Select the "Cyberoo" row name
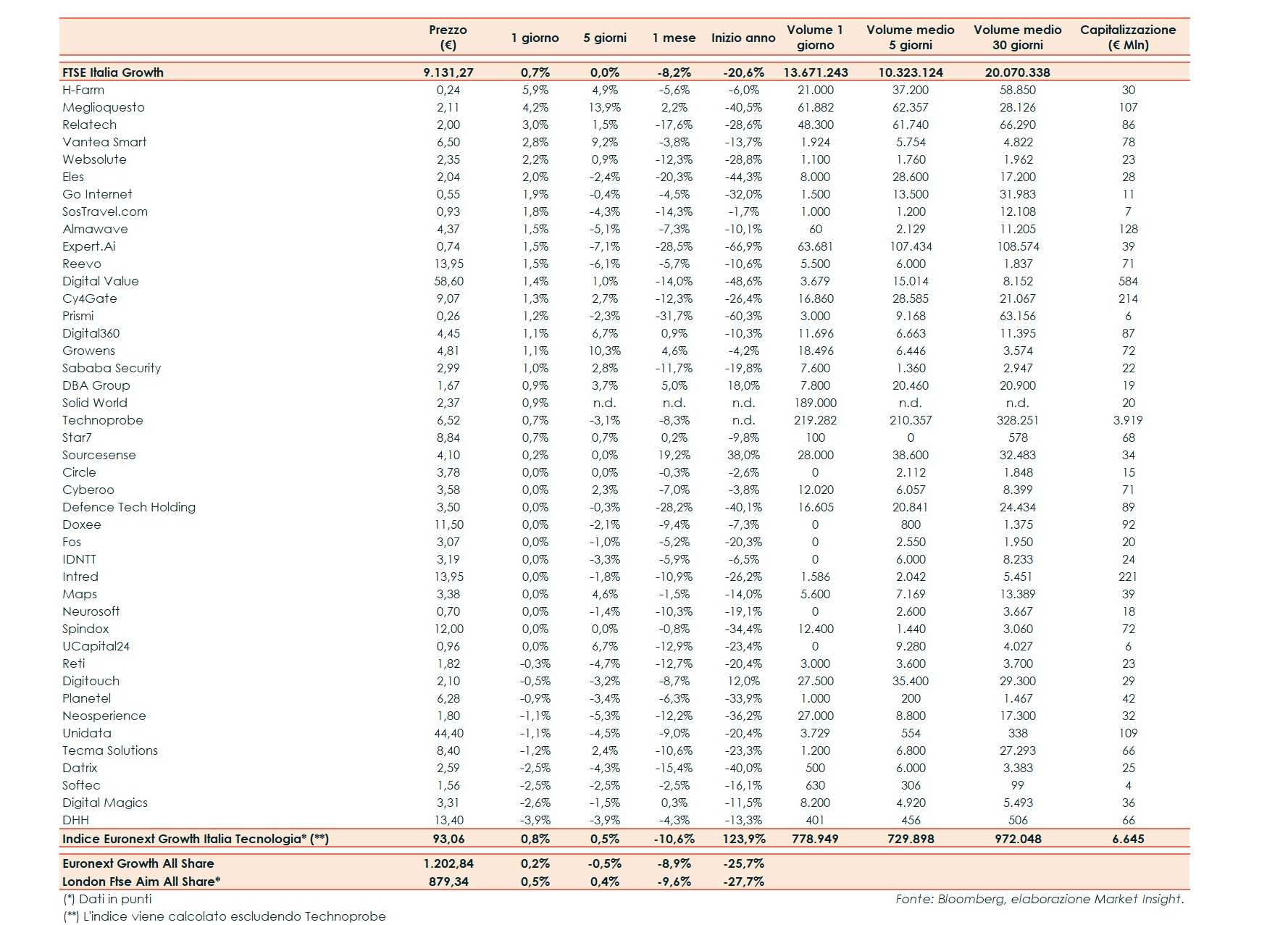Image resolution: width=1288 pixels, height=925 pixels. 88,490
